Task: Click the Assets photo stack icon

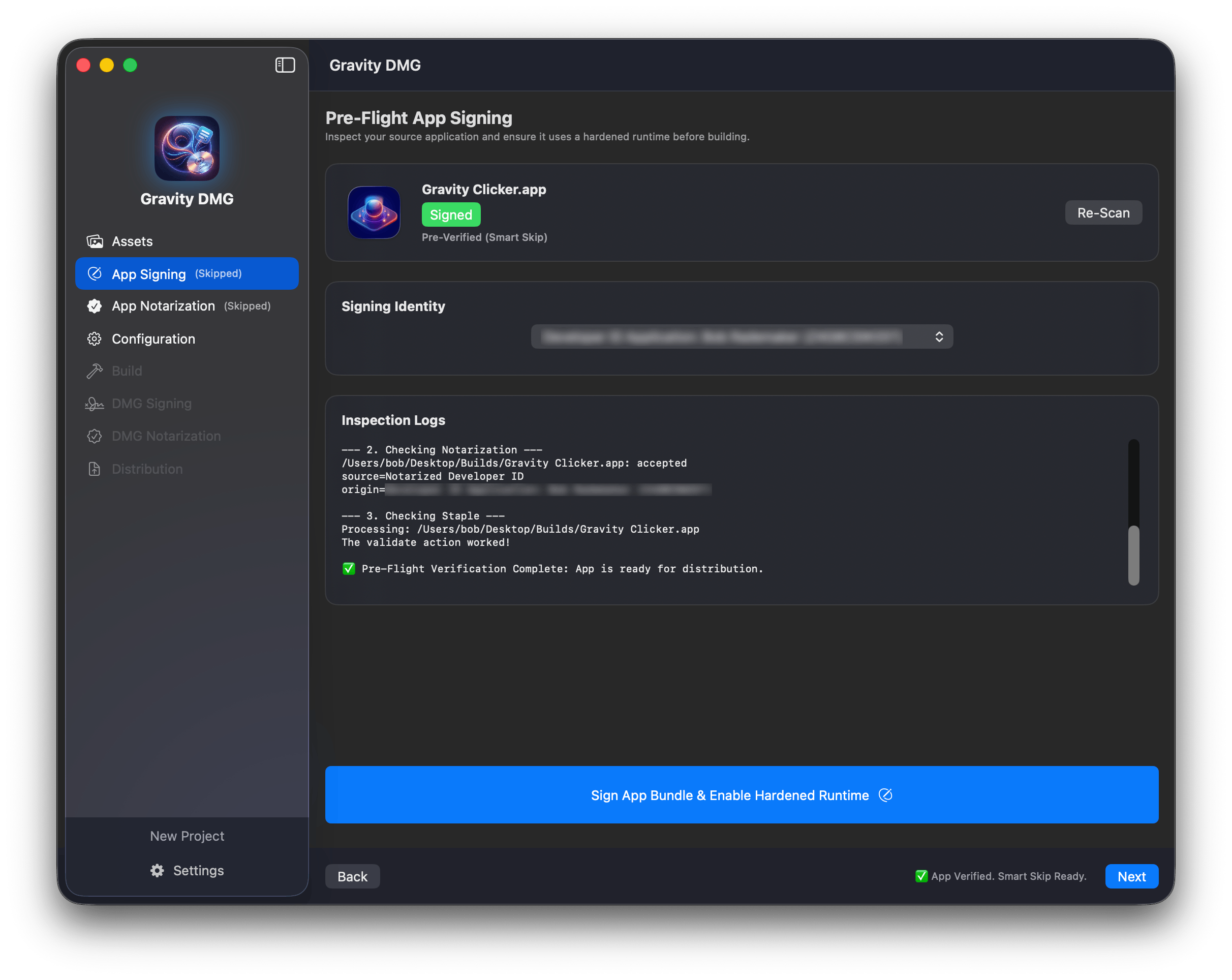Action: (x=95, y=241)
